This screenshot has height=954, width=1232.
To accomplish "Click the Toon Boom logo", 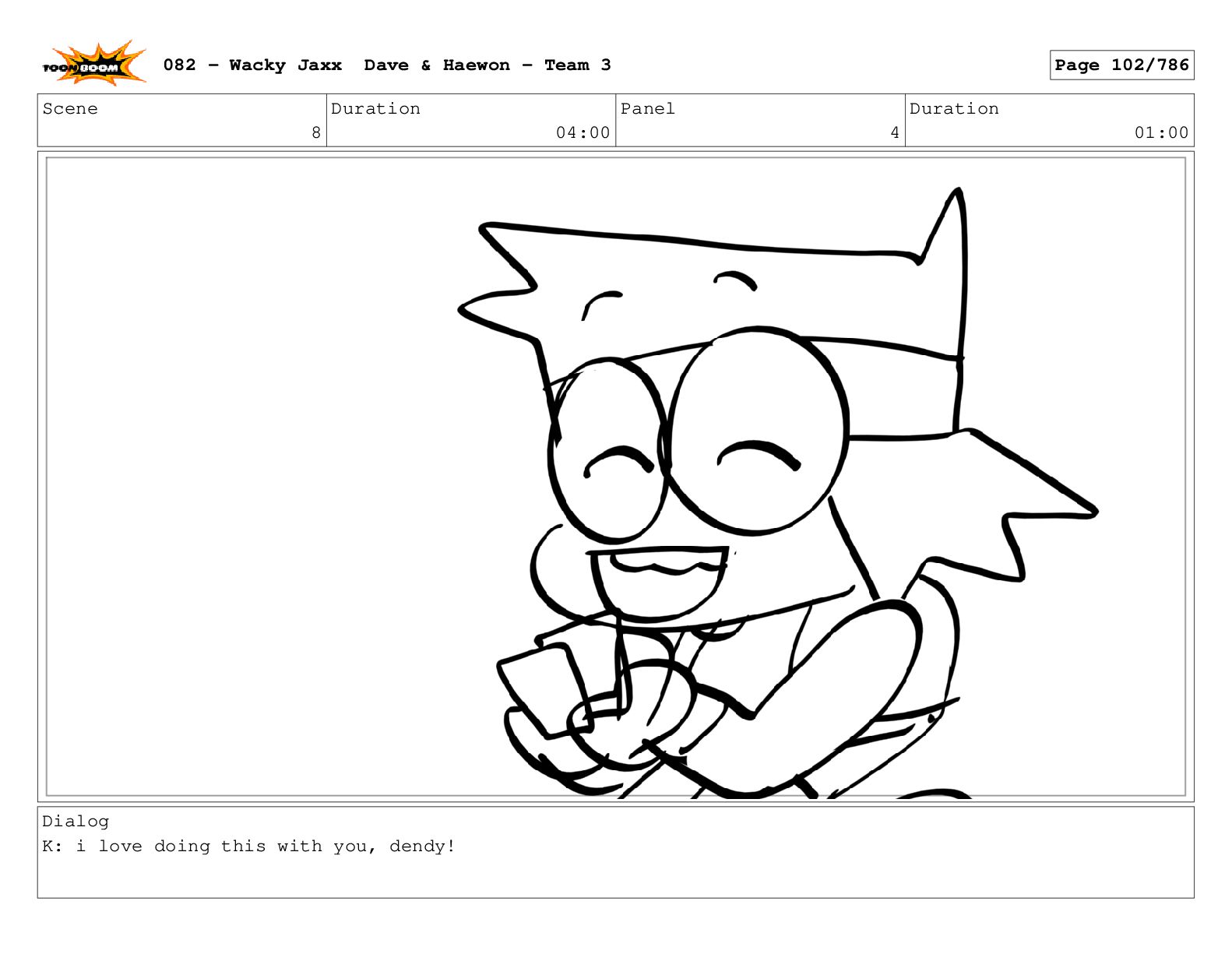I will click(x=93, y=63).
